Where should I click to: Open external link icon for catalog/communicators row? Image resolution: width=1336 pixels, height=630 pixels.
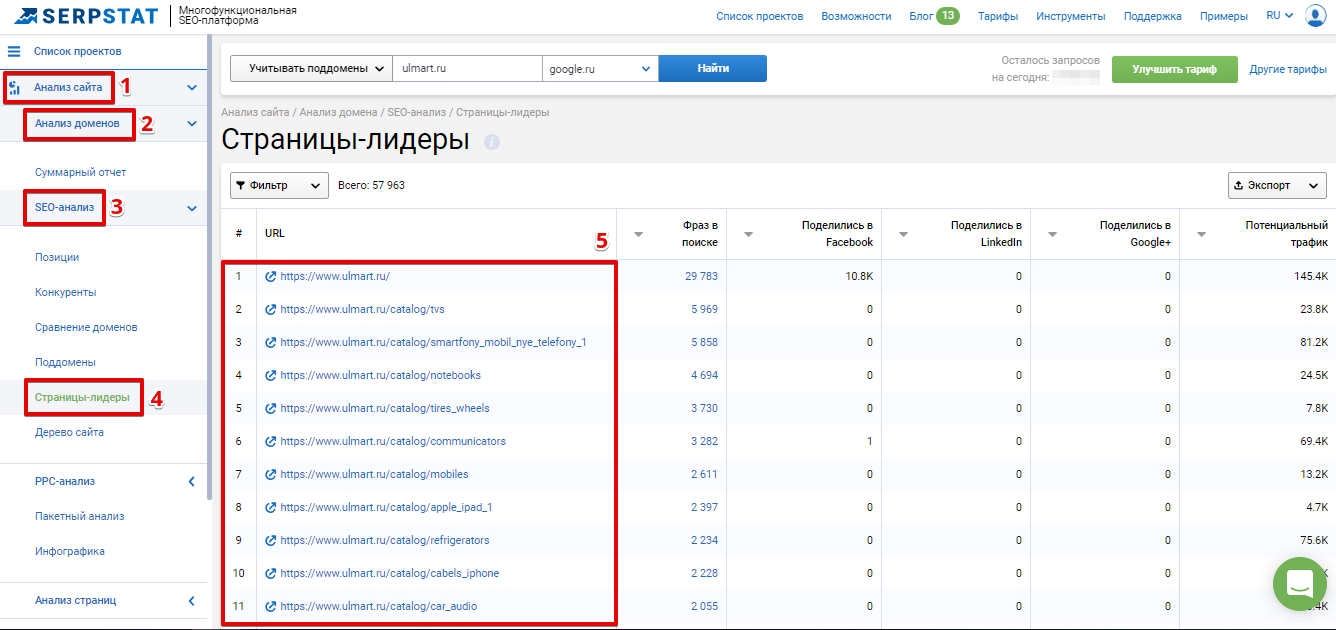pyautogui.click(x=270, y=441)
